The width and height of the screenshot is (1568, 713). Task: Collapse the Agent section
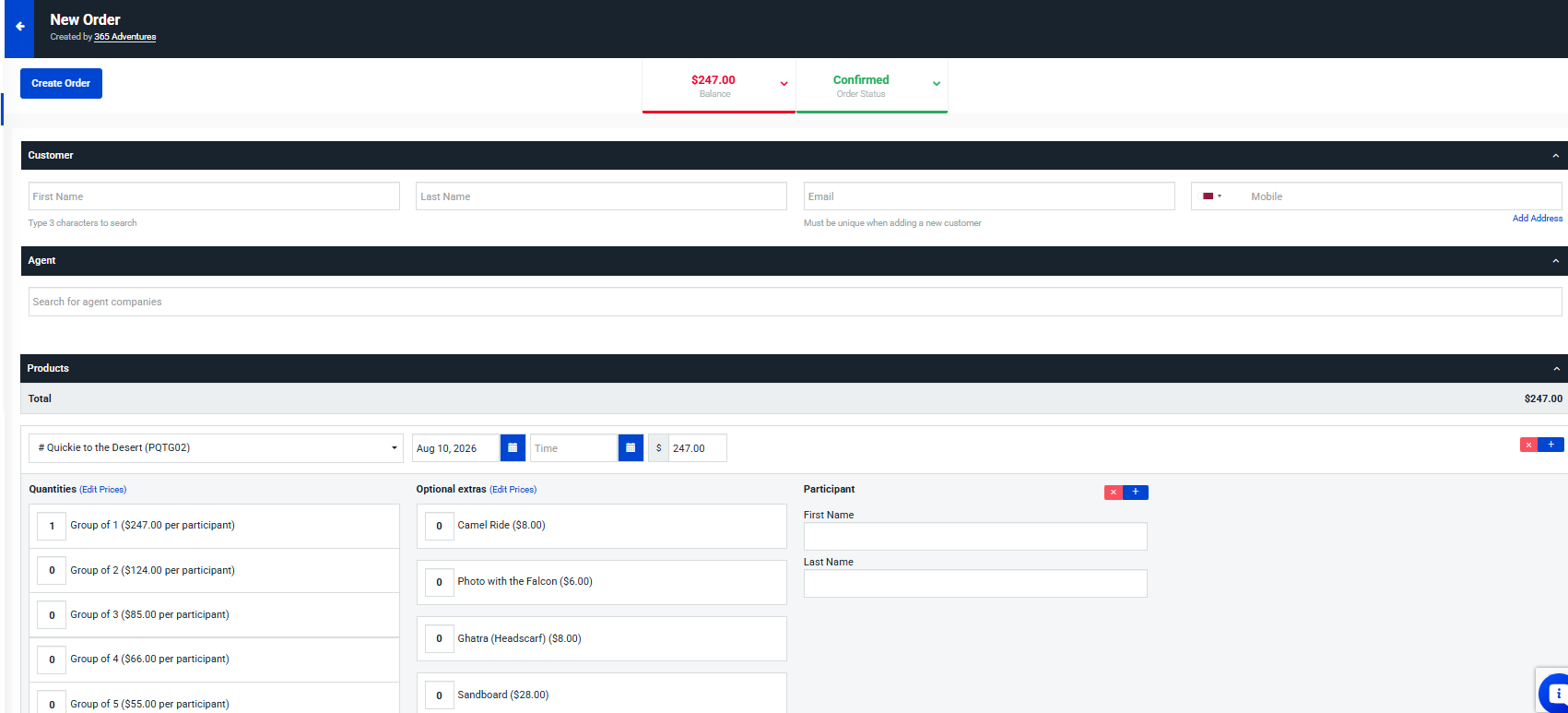click(x=1556, y=261)
